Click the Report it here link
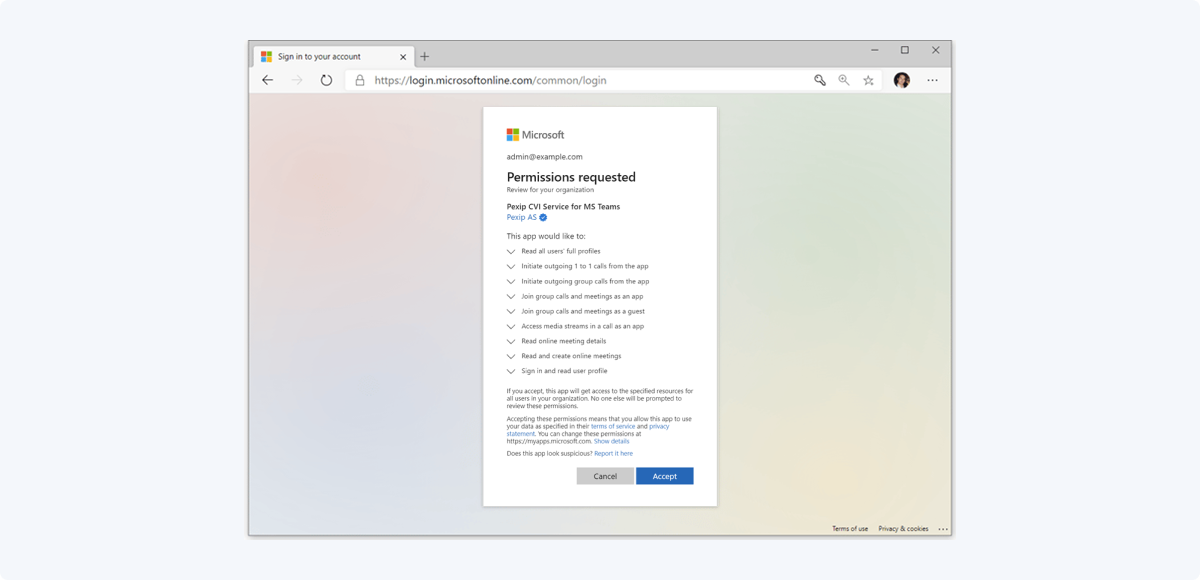The image size is (1200, 580). coord(613,453)
